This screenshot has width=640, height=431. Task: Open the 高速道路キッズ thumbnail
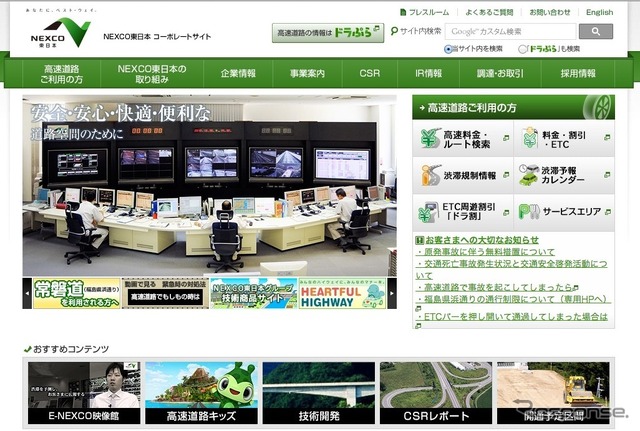pyautogui.click(x=201, y=393)
